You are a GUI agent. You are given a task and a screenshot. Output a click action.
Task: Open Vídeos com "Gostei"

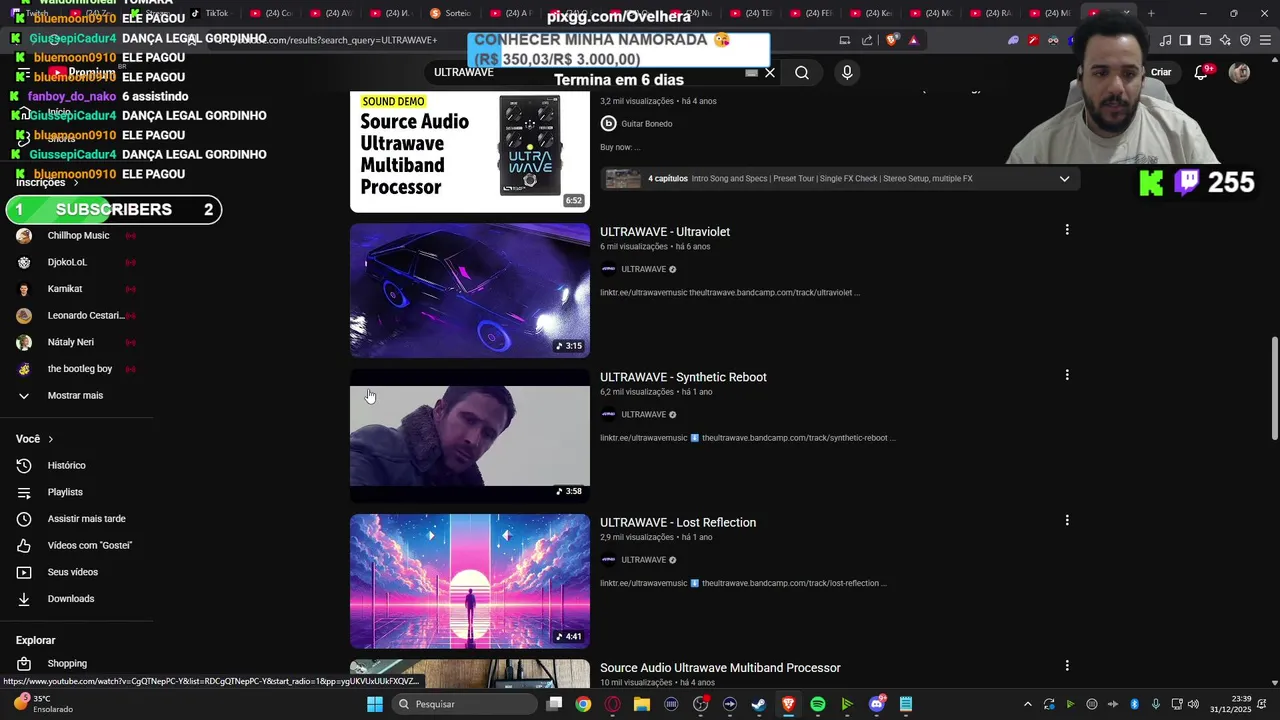89,545
